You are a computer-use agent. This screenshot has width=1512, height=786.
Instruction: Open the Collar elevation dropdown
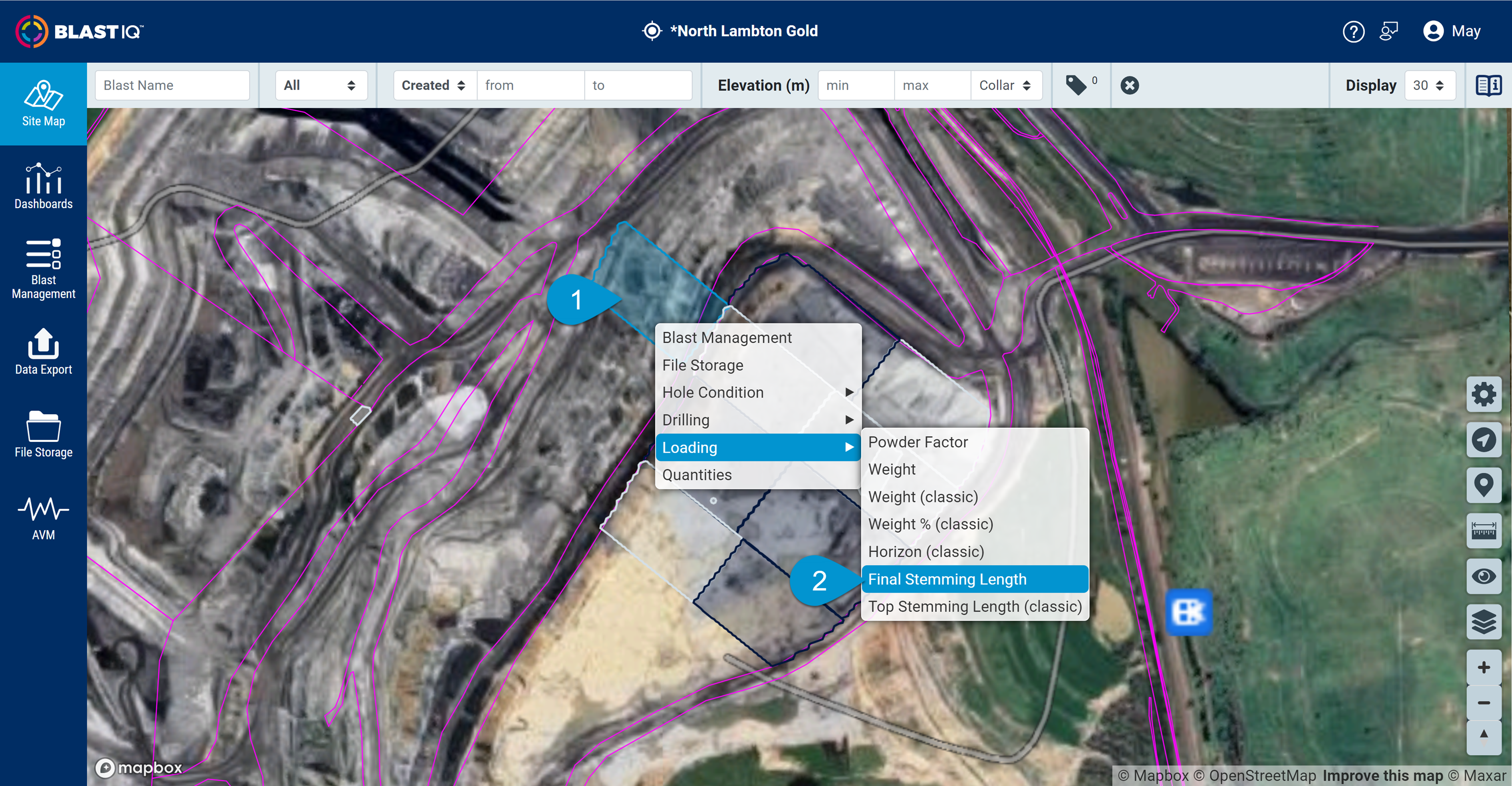pos(1006,85)
